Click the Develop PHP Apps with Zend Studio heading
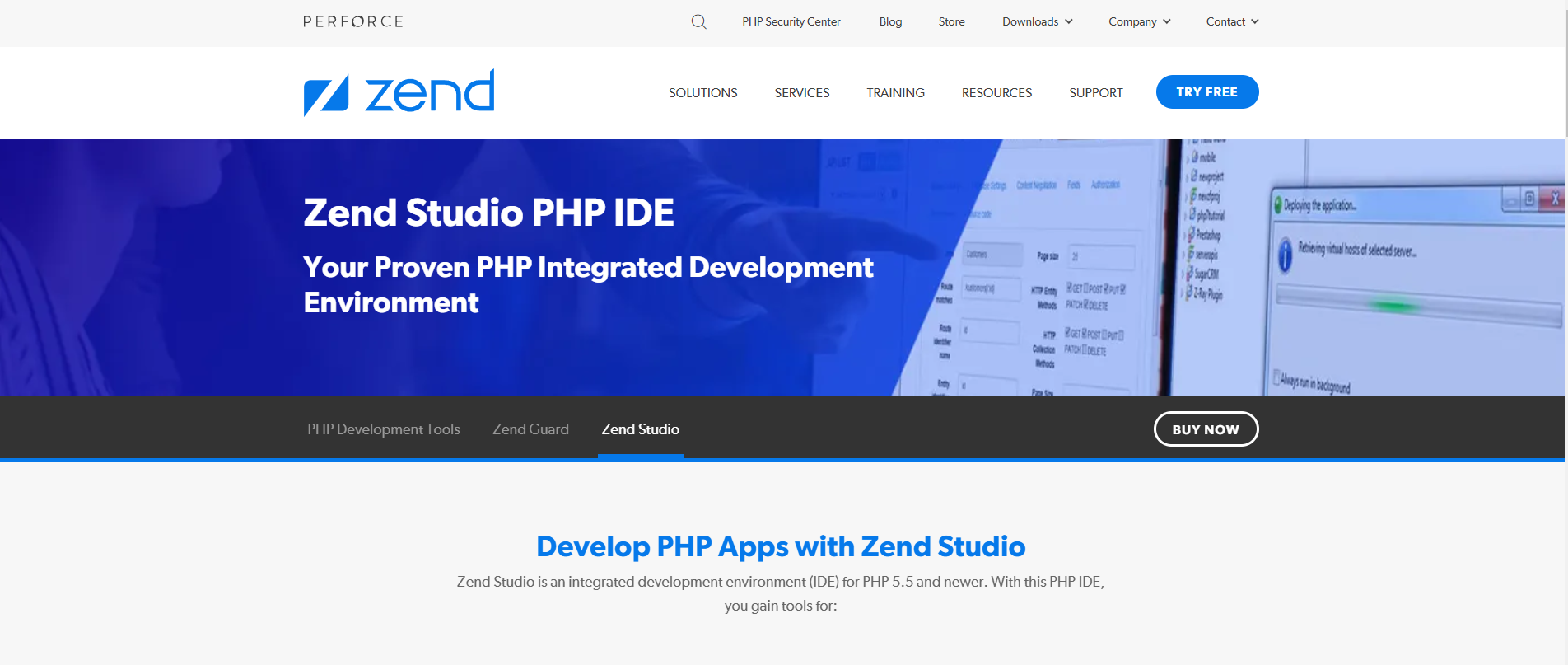This screenshot has width=1568, height=665. [x=781, y=546]
